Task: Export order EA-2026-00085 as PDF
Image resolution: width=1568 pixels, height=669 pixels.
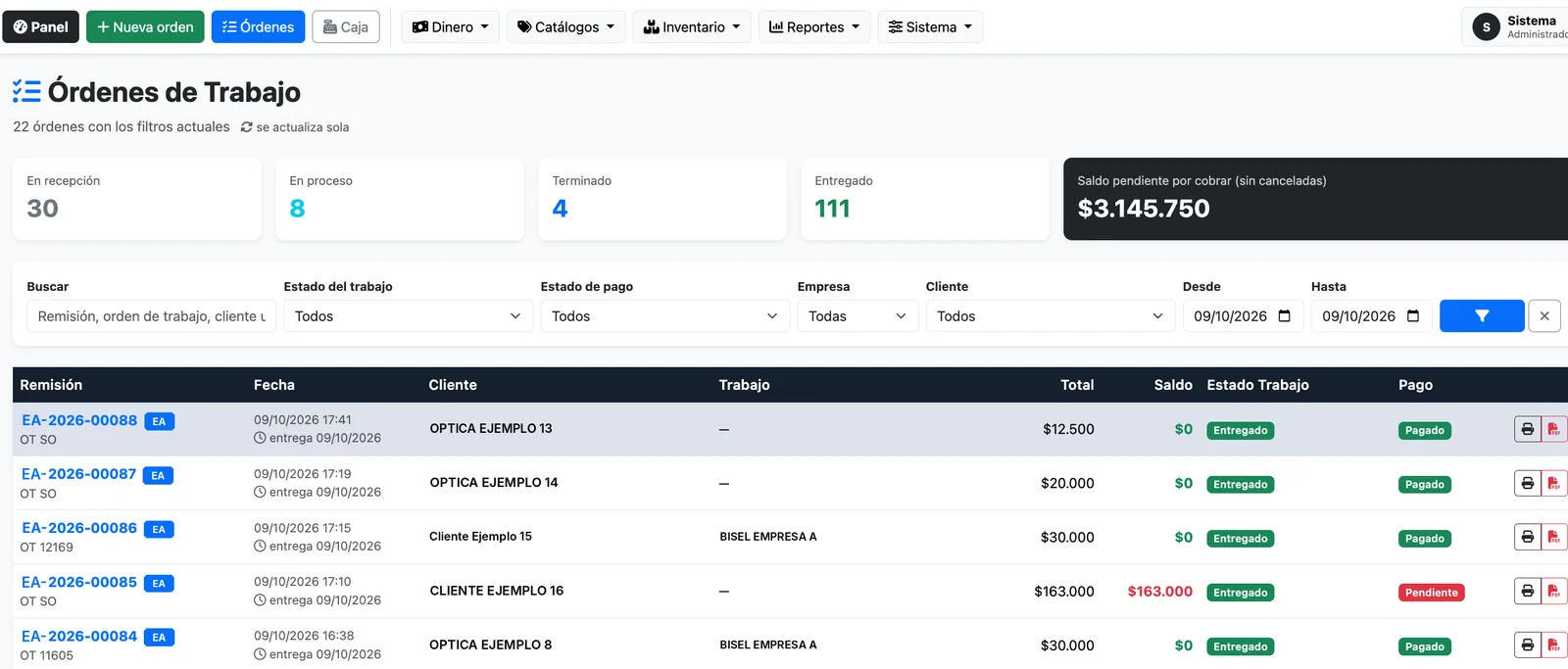Action: pos(1554,591)
